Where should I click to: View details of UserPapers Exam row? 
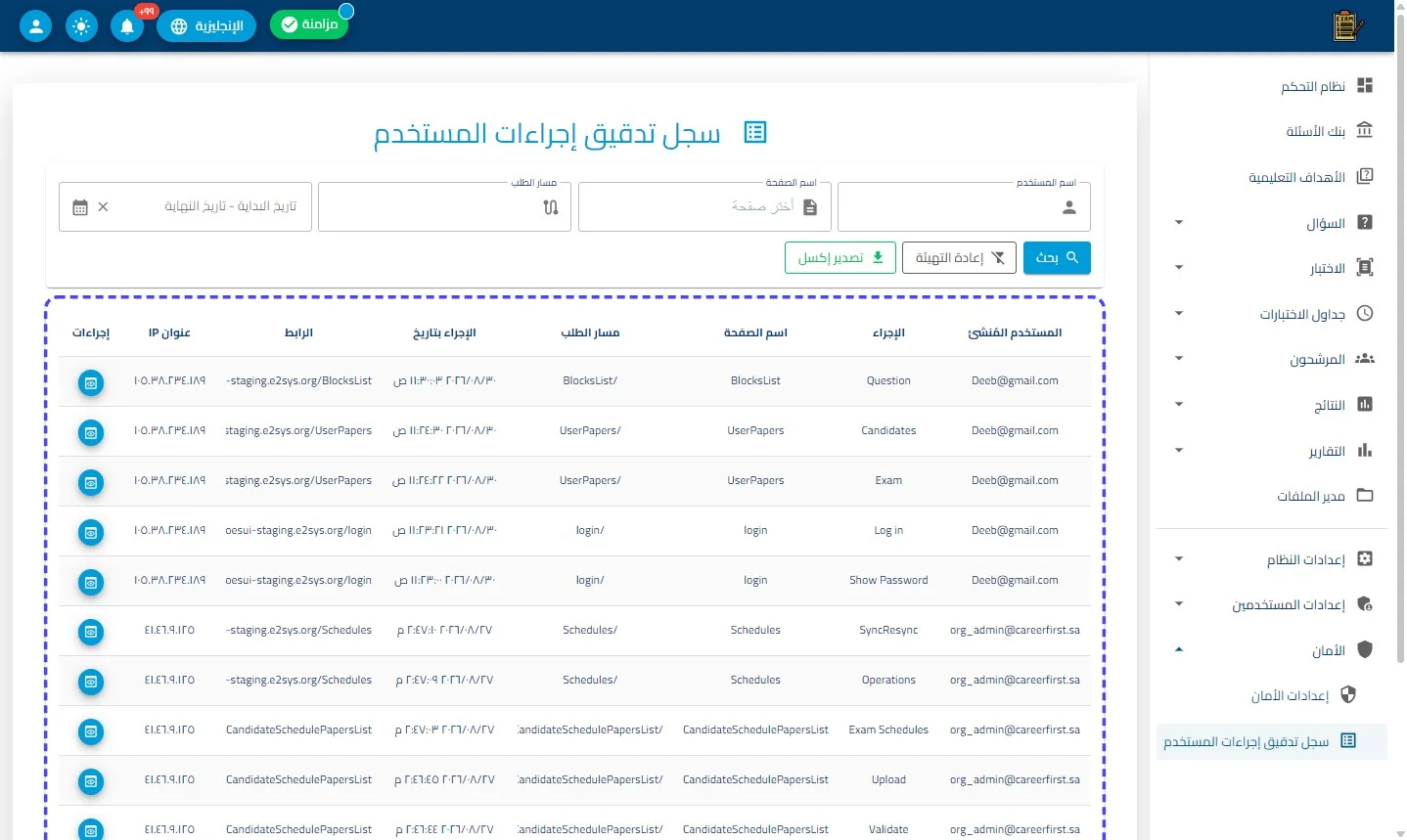click(91, 482)
